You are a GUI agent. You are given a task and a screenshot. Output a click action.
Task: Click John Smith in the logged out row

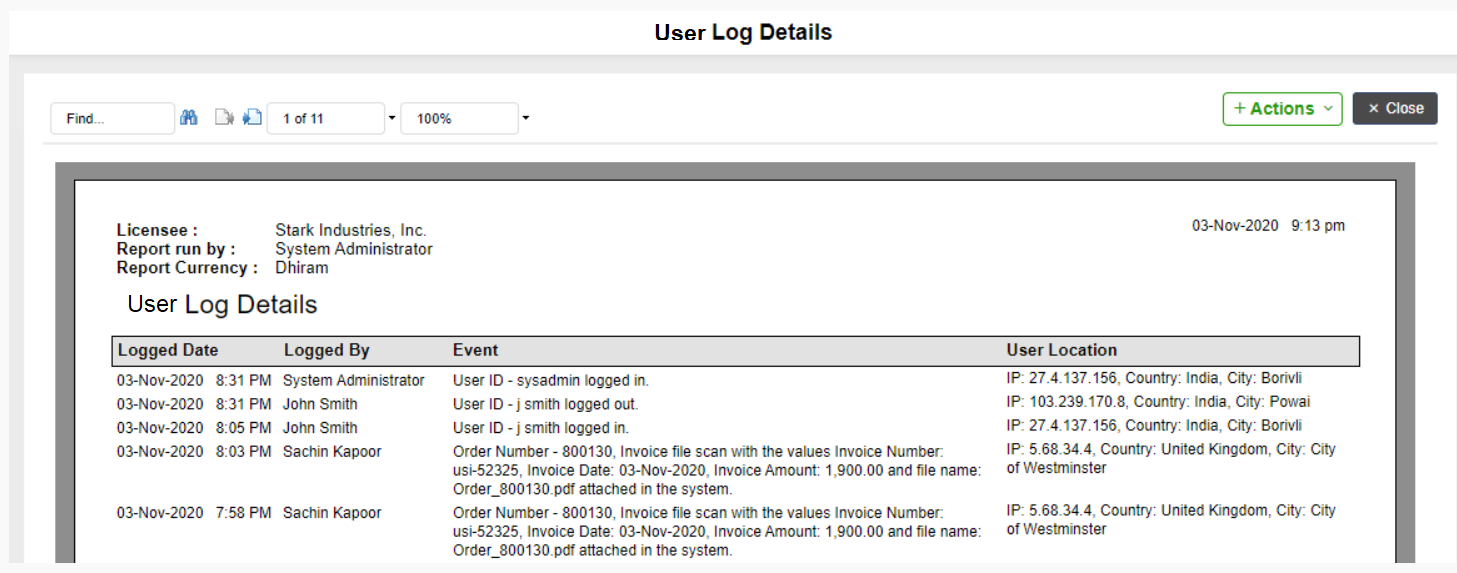[x=320, y=404]
